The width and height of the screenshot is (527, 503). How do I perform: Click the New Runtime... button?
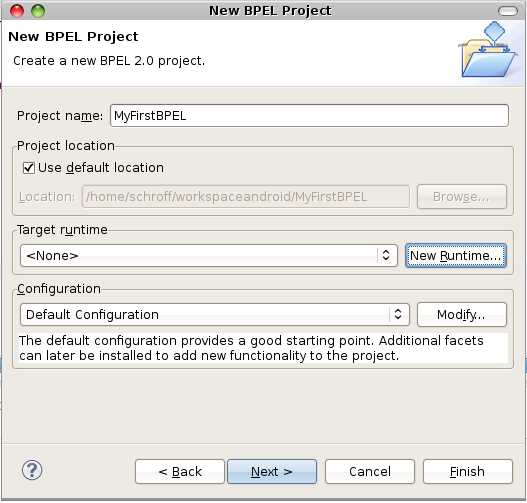pyautogui.click(x=456, y=256)
